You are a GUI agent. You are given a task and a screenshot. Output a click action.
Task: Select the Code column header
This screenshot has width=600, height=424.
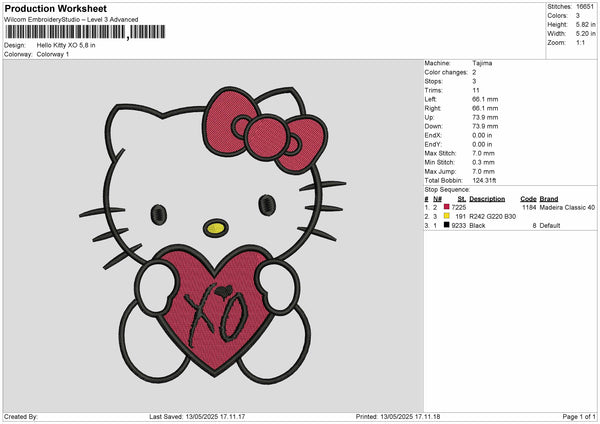pyautogui.click(x=528, y=198)
